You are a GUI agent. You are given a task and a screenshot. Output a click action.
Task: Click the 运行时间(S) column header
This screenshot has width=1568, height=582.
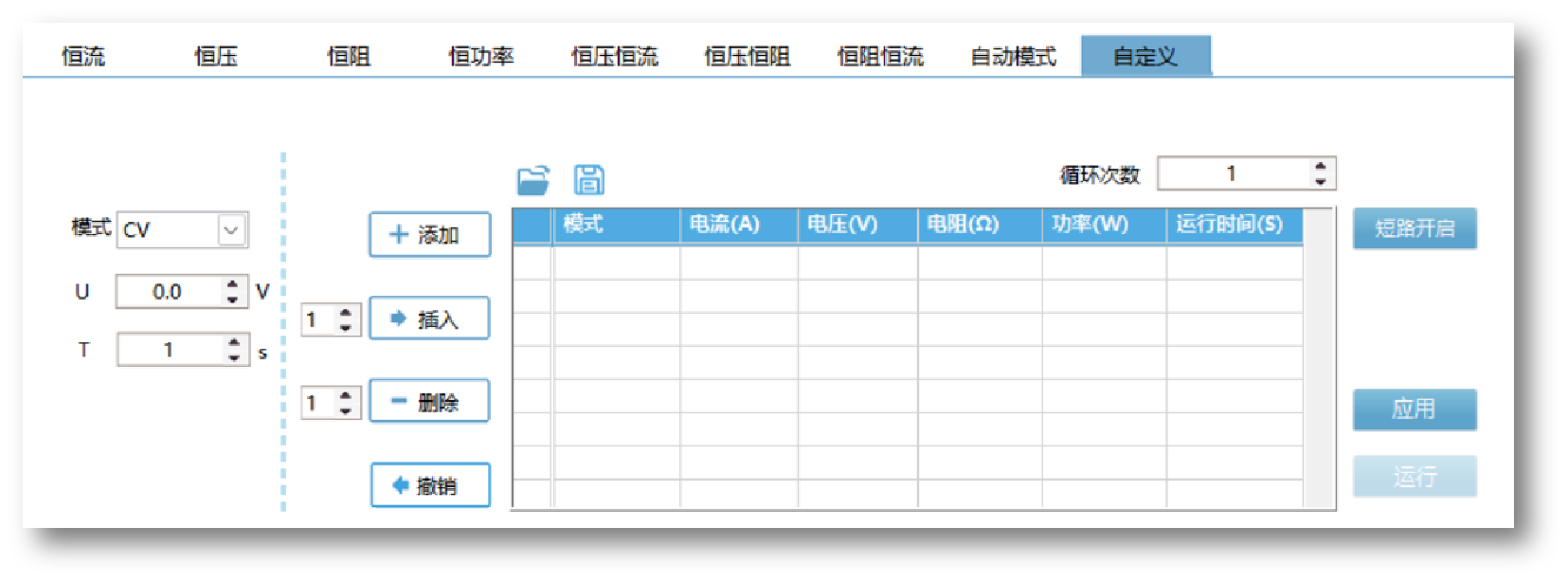(1235, 226)
